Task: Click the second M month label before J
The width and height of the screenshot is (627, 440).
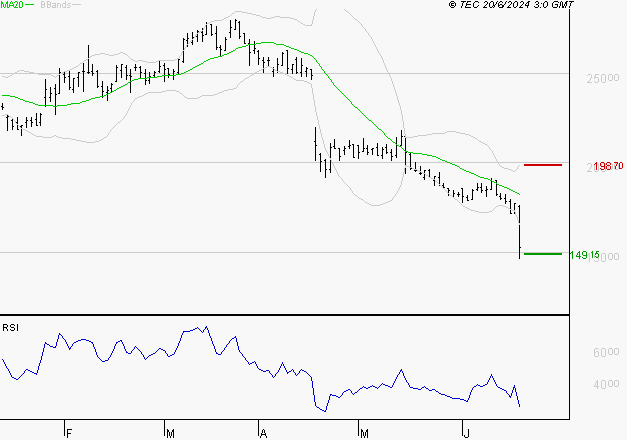Action: click(364, 434)
